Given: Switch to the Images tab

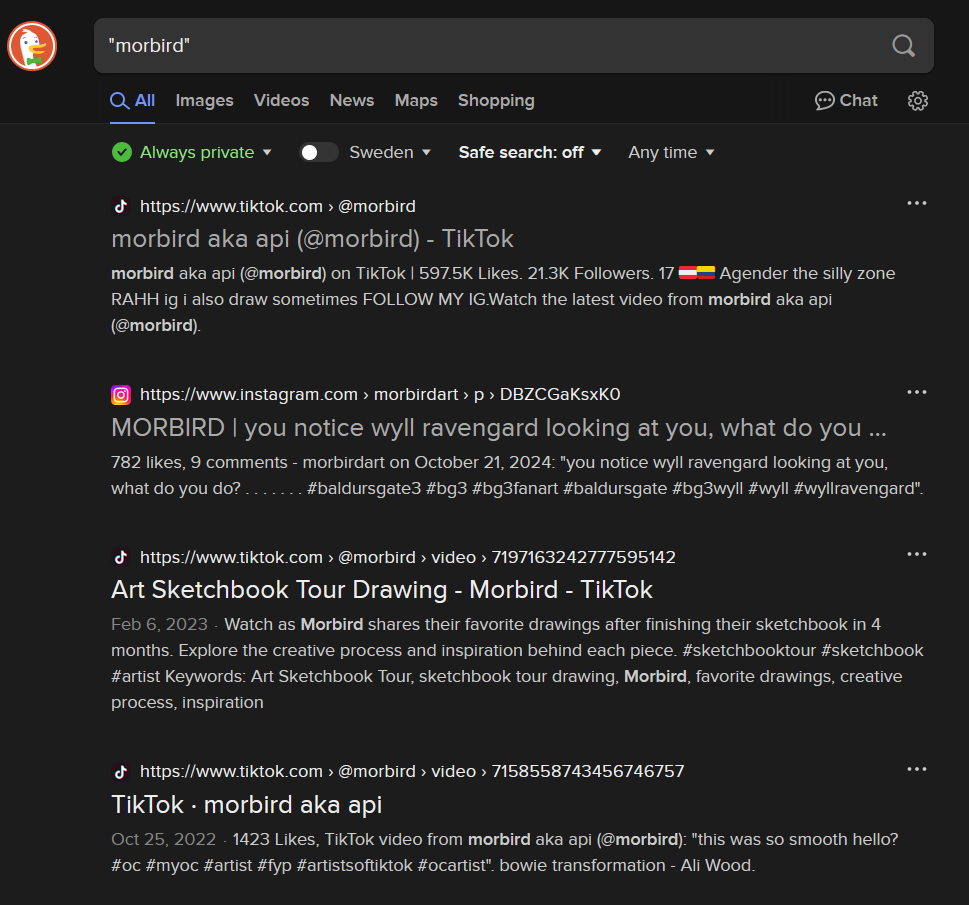Looking at the screenshot, I should [x=205, y=101].
